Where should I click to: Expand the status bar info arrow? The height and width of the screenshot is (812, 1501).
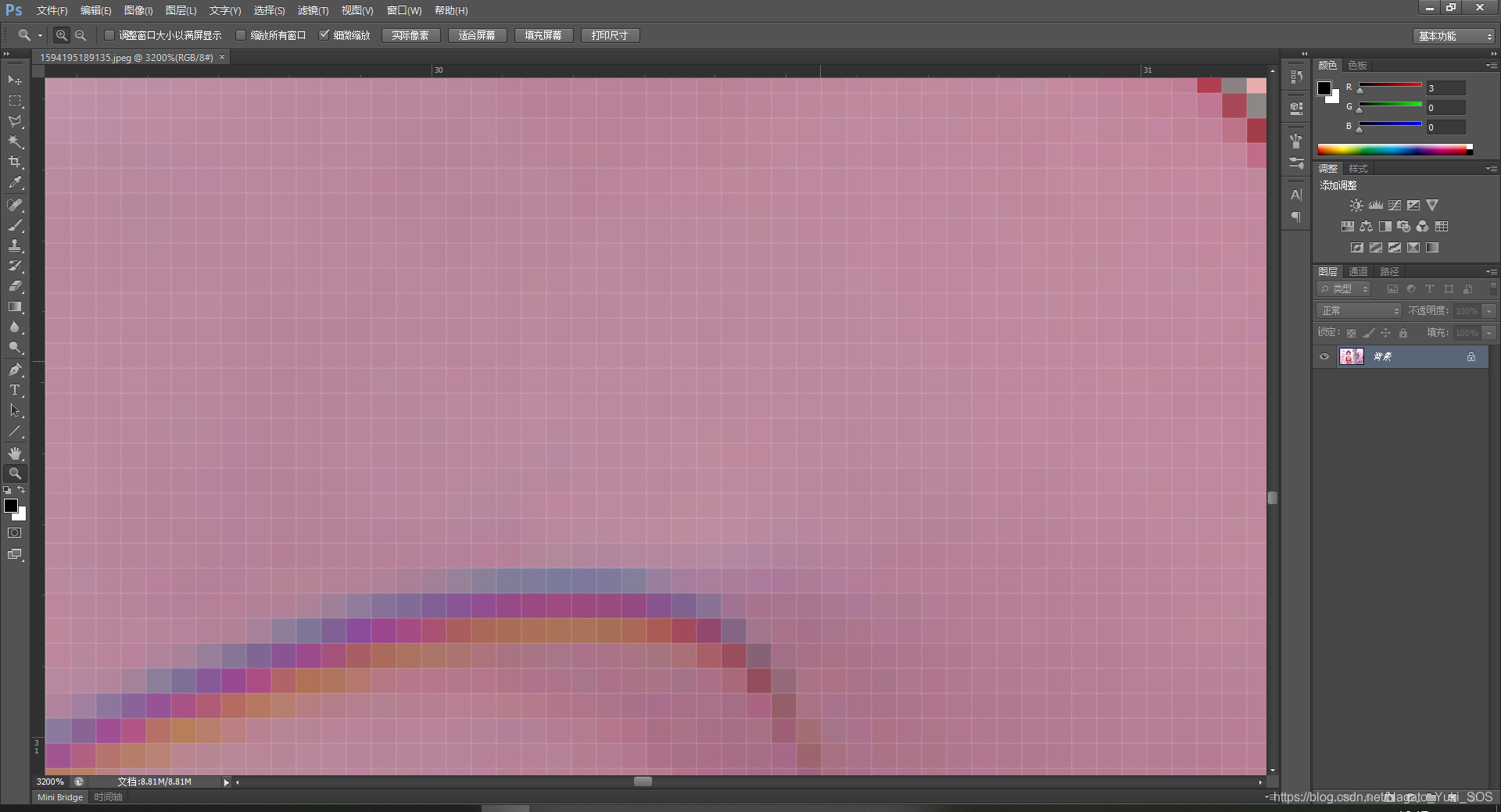coord(227,782)
